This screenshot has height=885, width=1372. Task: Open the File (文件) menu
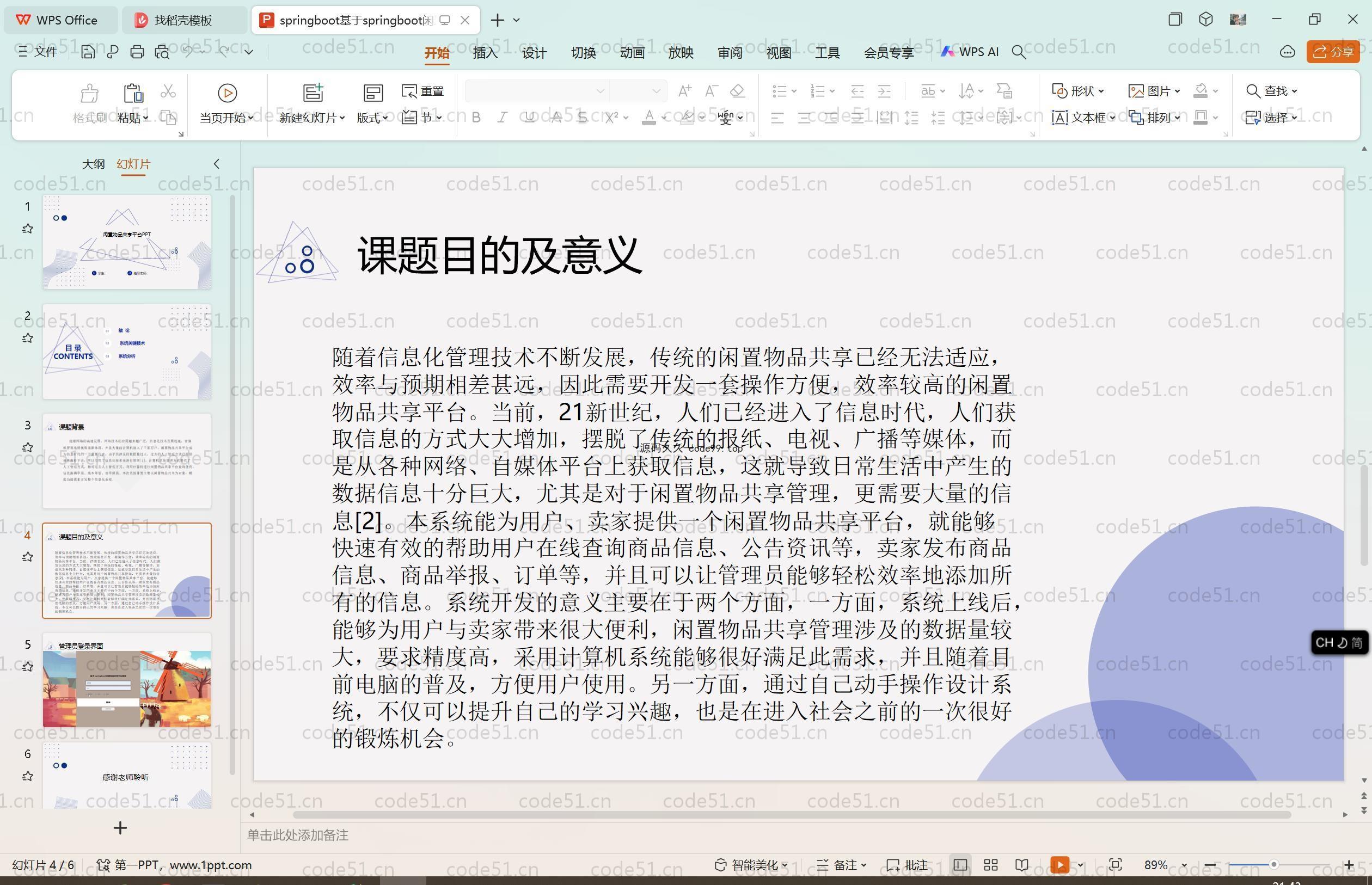point(38,52)
